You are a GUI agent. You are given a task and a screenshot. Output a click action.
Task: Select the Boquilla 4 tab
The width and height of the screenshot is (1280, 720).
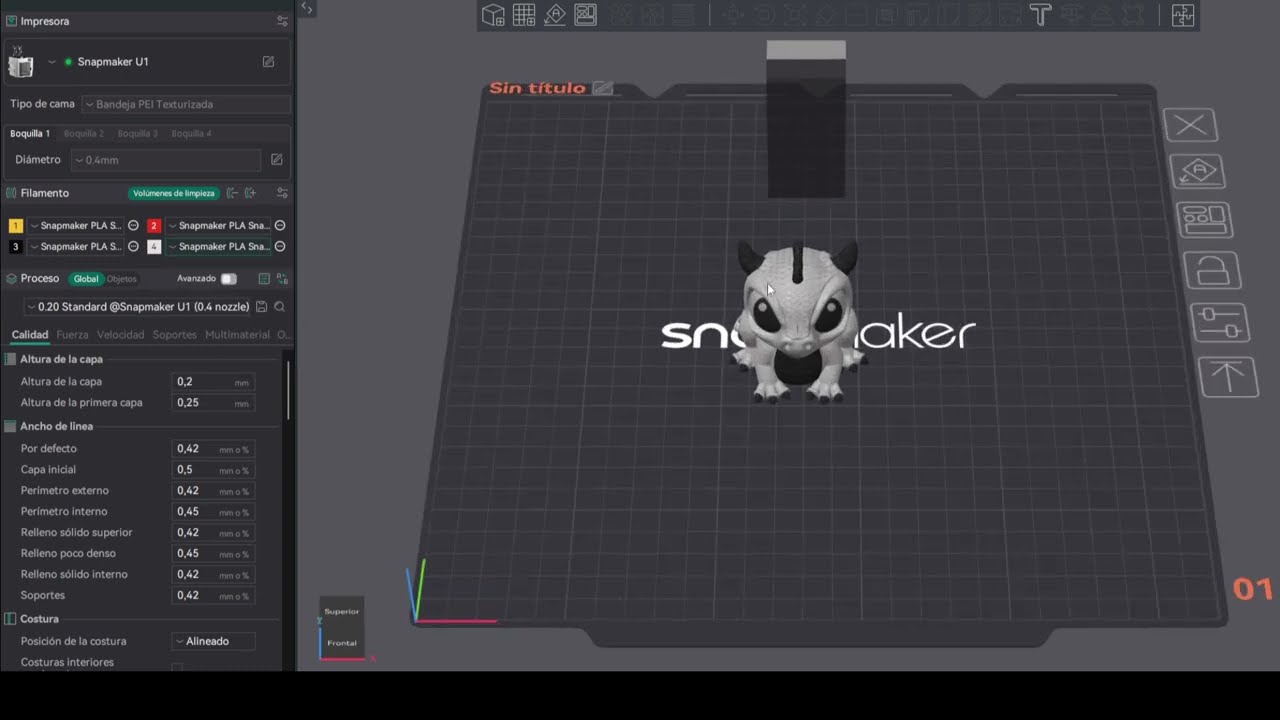(x=192, y=133)
